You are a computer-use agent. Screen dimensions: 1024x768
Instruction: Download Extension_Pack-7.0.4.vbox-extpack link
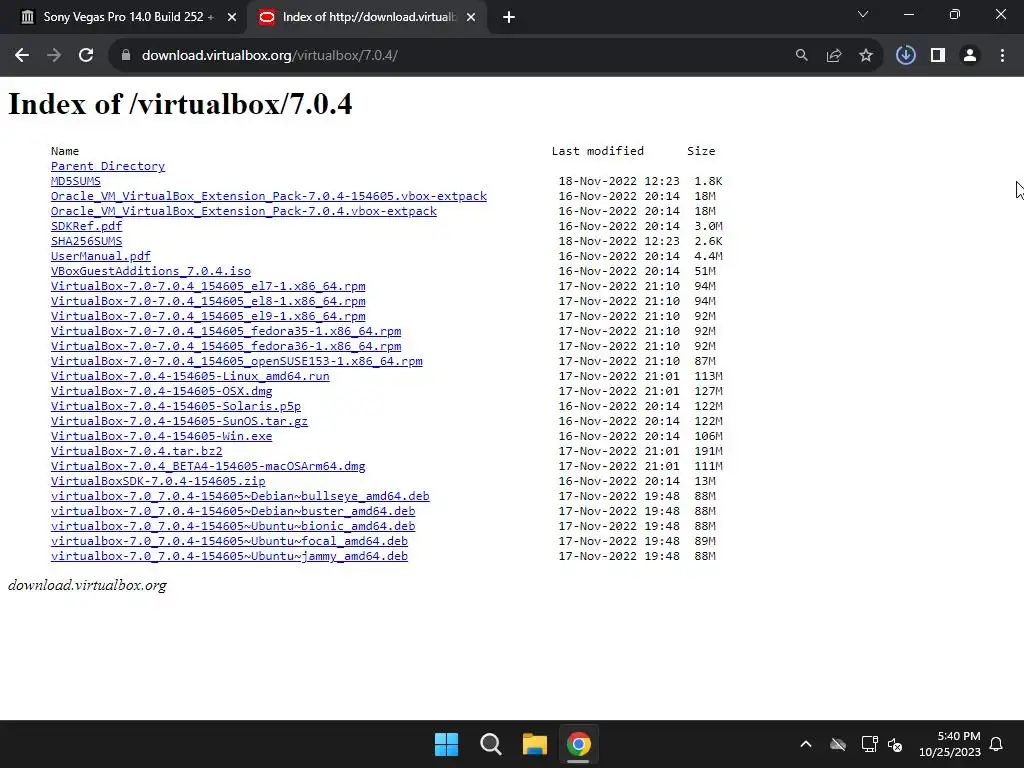(x=244, y=211)
